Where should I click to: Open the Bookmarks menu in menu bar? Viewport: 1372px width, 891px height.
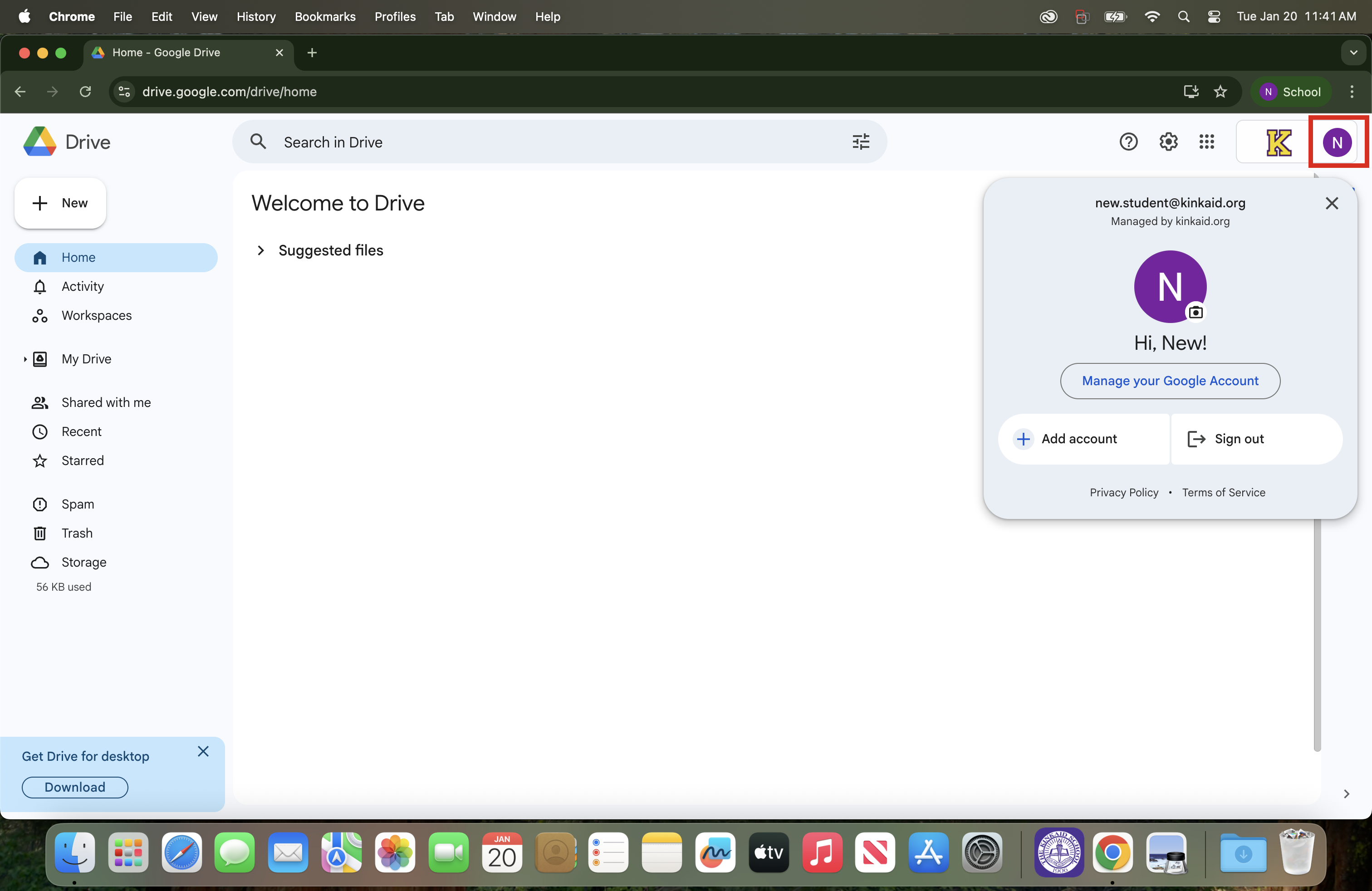[324, 16]
